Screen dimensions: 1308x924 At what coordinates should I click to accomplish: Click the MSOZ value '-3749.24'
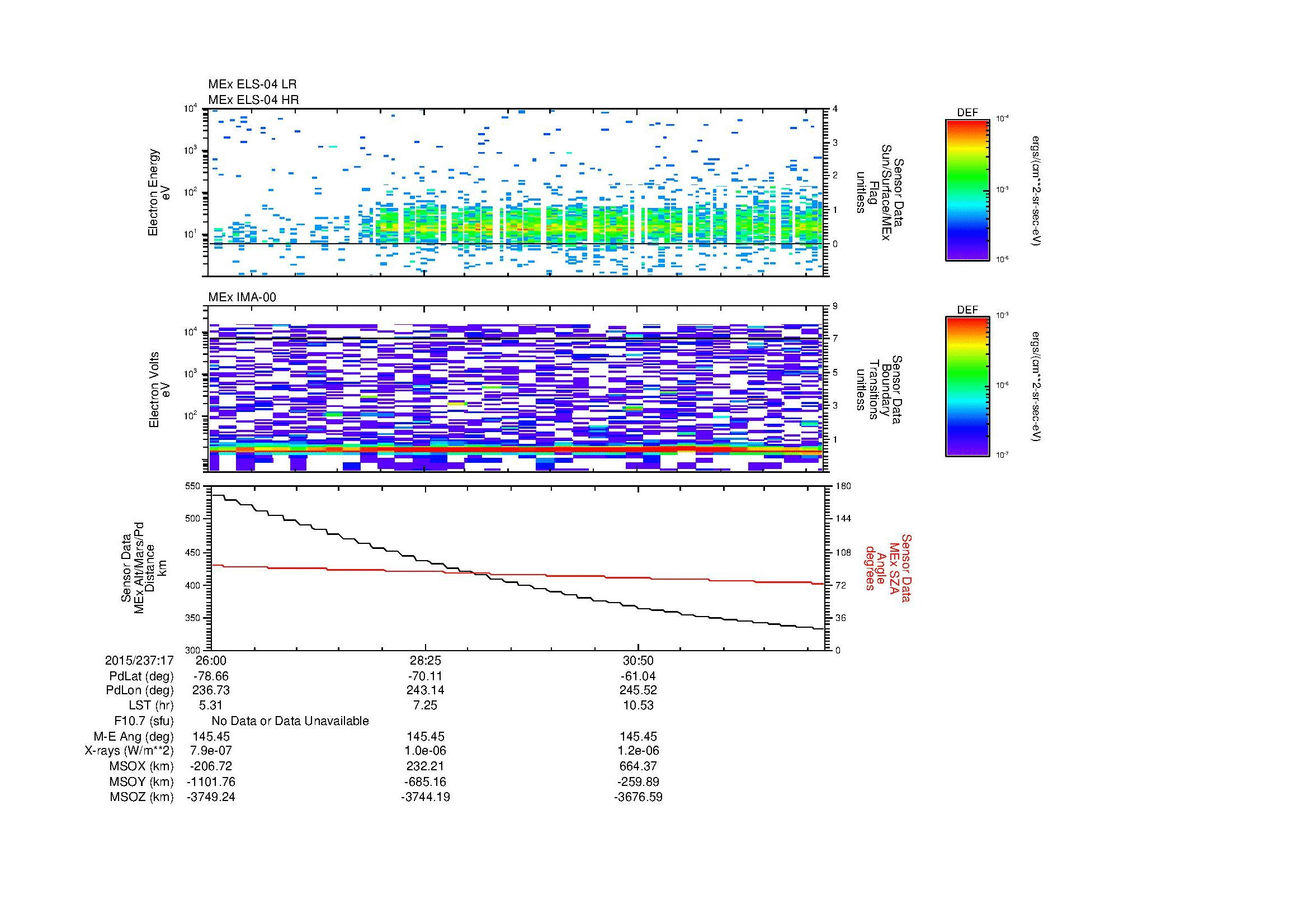point(211,797)
